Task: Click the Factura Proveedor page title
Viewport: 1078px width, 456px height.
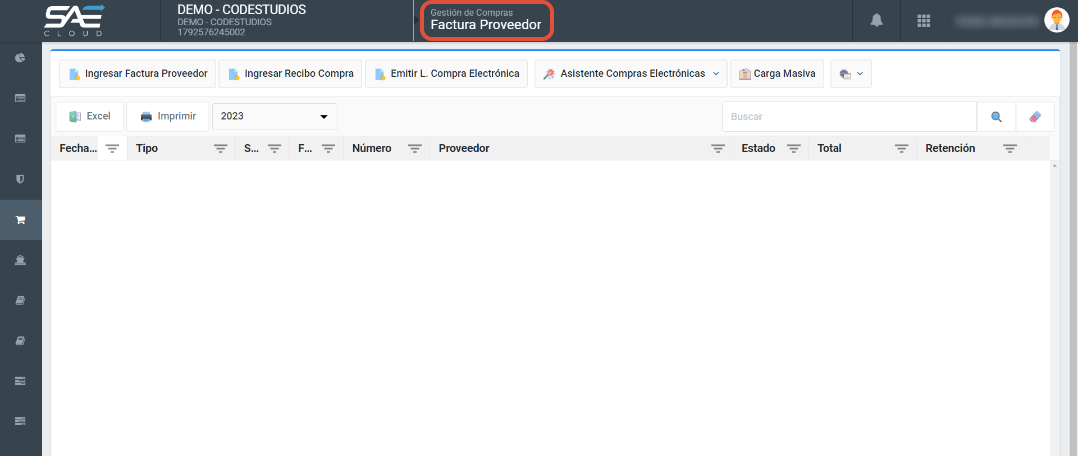Action: pos(486,25)
